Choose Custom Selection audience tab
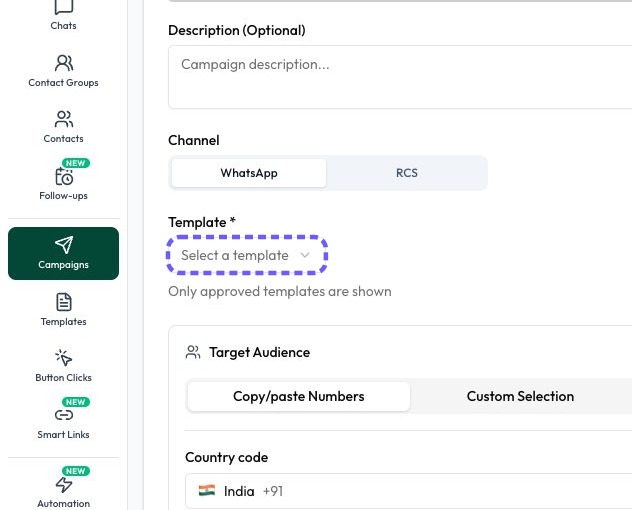632x510 pixels. coord(520,396)
